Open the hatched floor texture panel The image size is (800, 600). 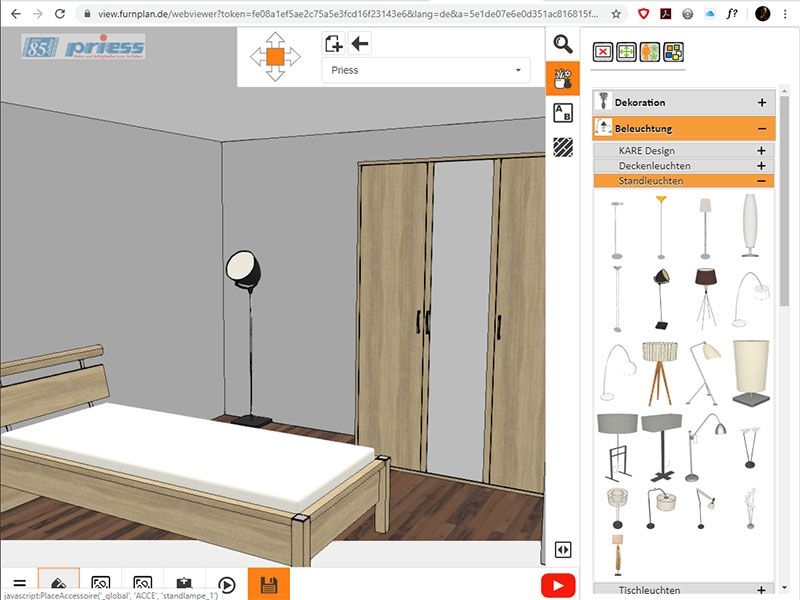point(563,147)
